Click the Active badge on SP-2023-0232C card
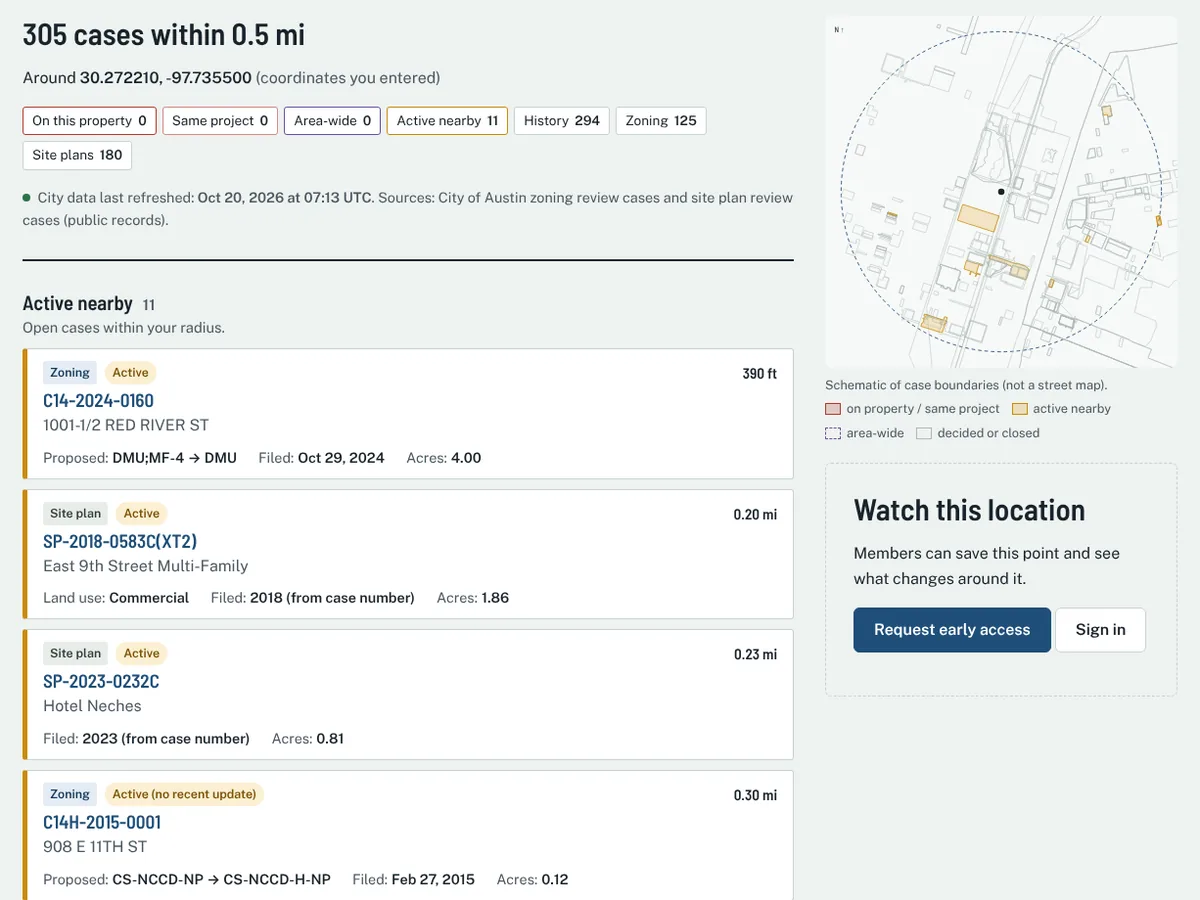Viewport: 1200px width, 900px height. click(141, 654)
